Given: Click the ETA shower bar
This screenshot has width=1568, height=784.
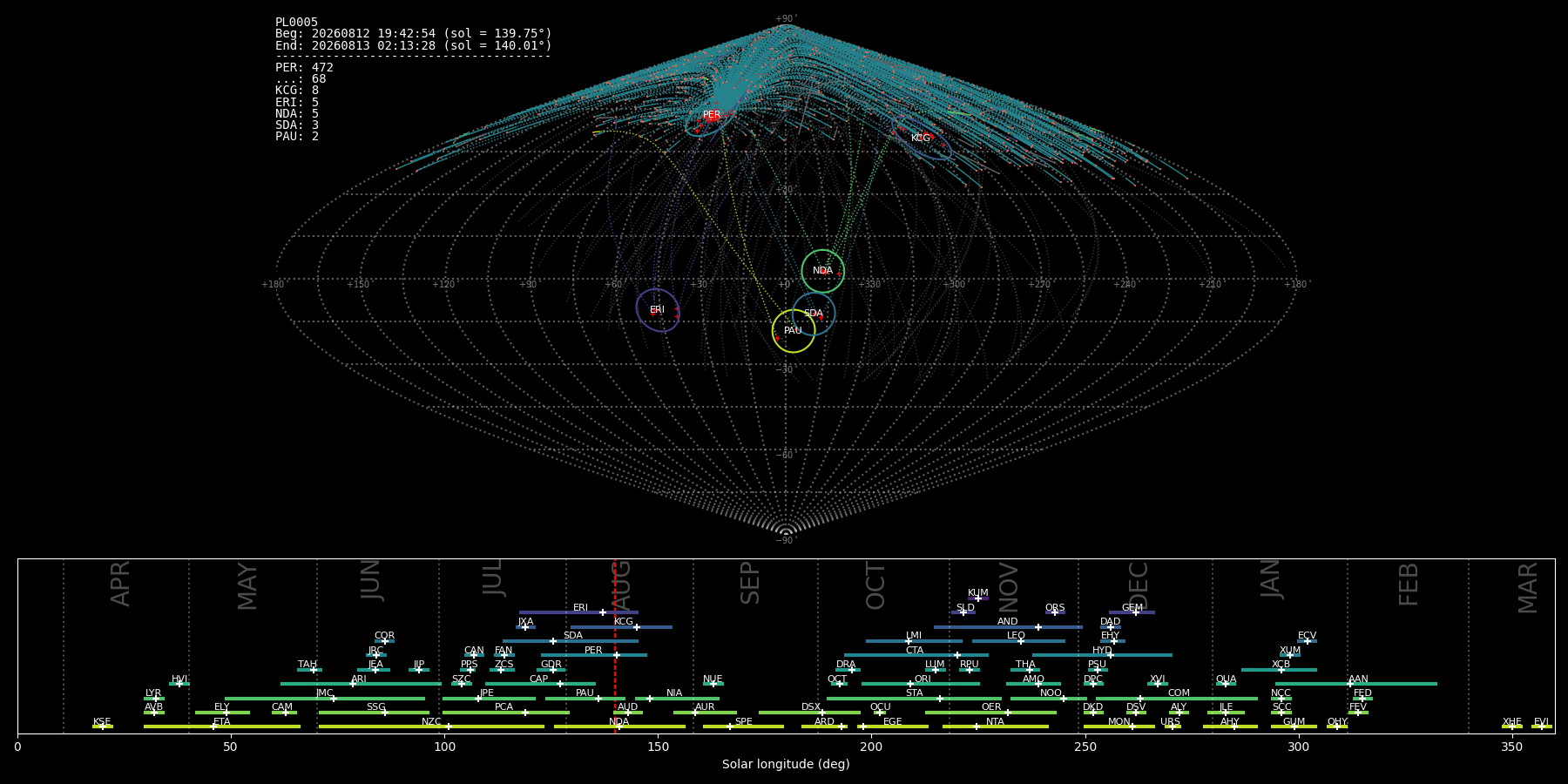Looking at the screenshot, I should click(x=222, y=727).
